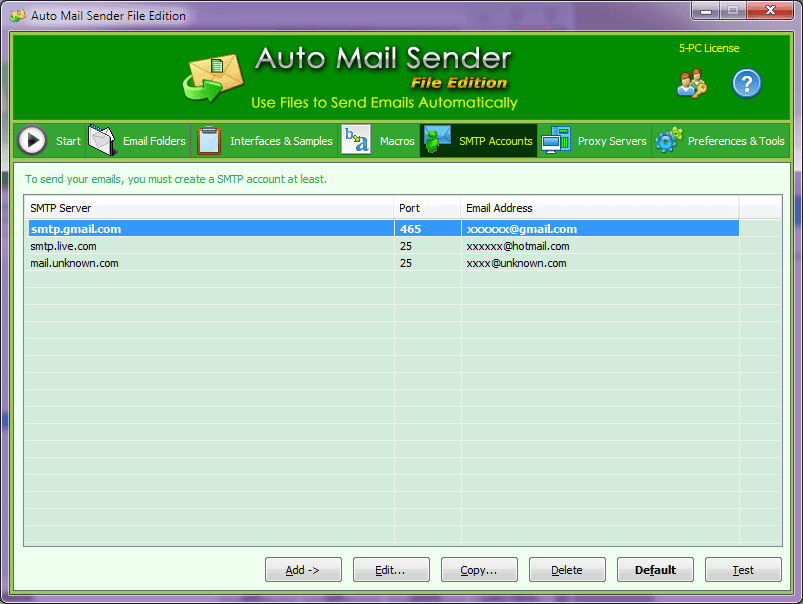Click the Default button
Image resolution: width=803 pixels, height=604 pixels.
click(x=656, y=570)
